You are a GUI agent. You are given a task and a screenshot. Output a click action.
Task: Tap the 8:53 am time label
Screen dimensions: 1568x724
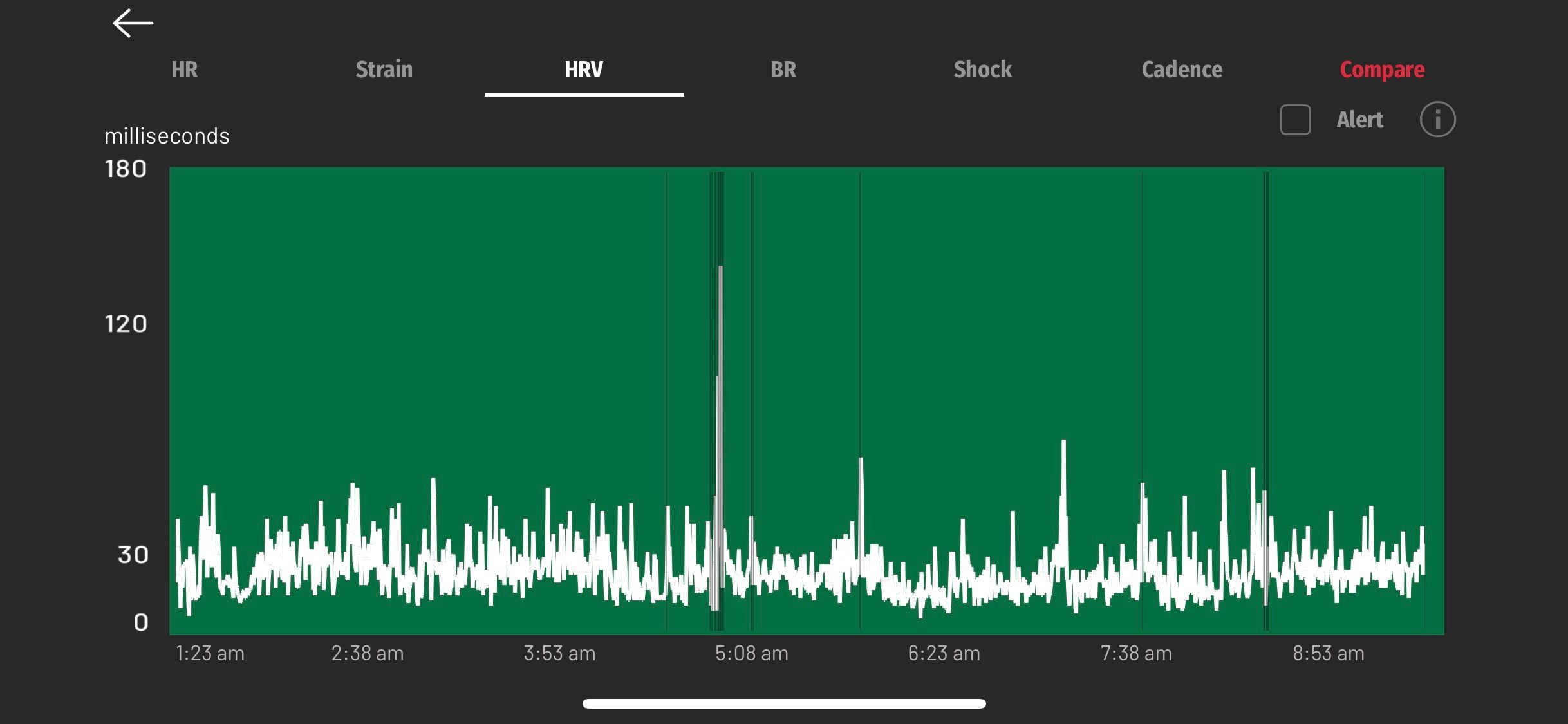(x=1328, y=653)
